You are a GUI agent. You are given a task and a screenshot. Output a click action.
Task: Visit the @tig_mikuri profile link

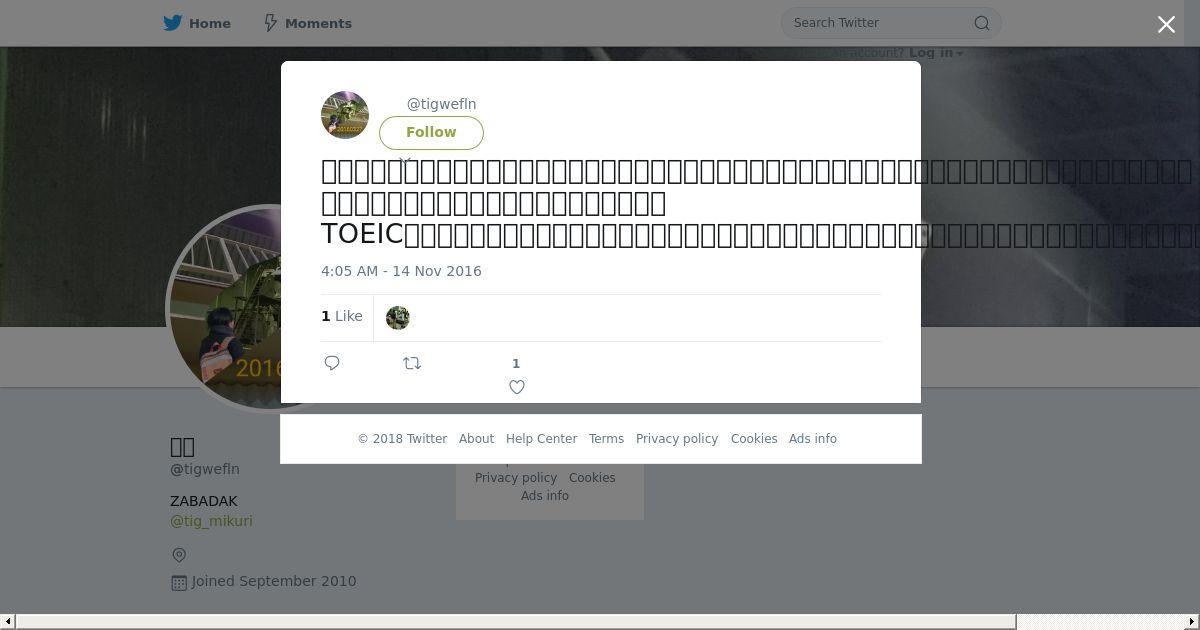211,521
